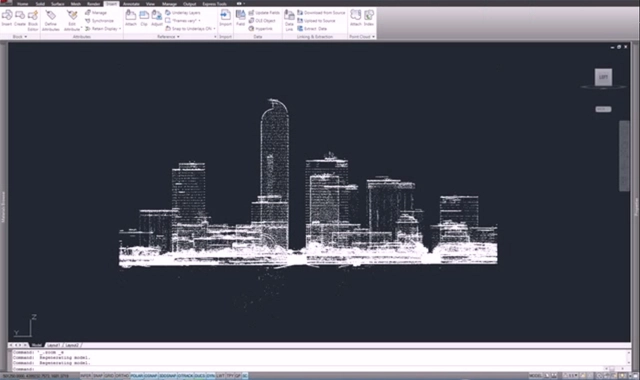Click Download from Source
The image size is (640, 380).
tap(321, 13)
